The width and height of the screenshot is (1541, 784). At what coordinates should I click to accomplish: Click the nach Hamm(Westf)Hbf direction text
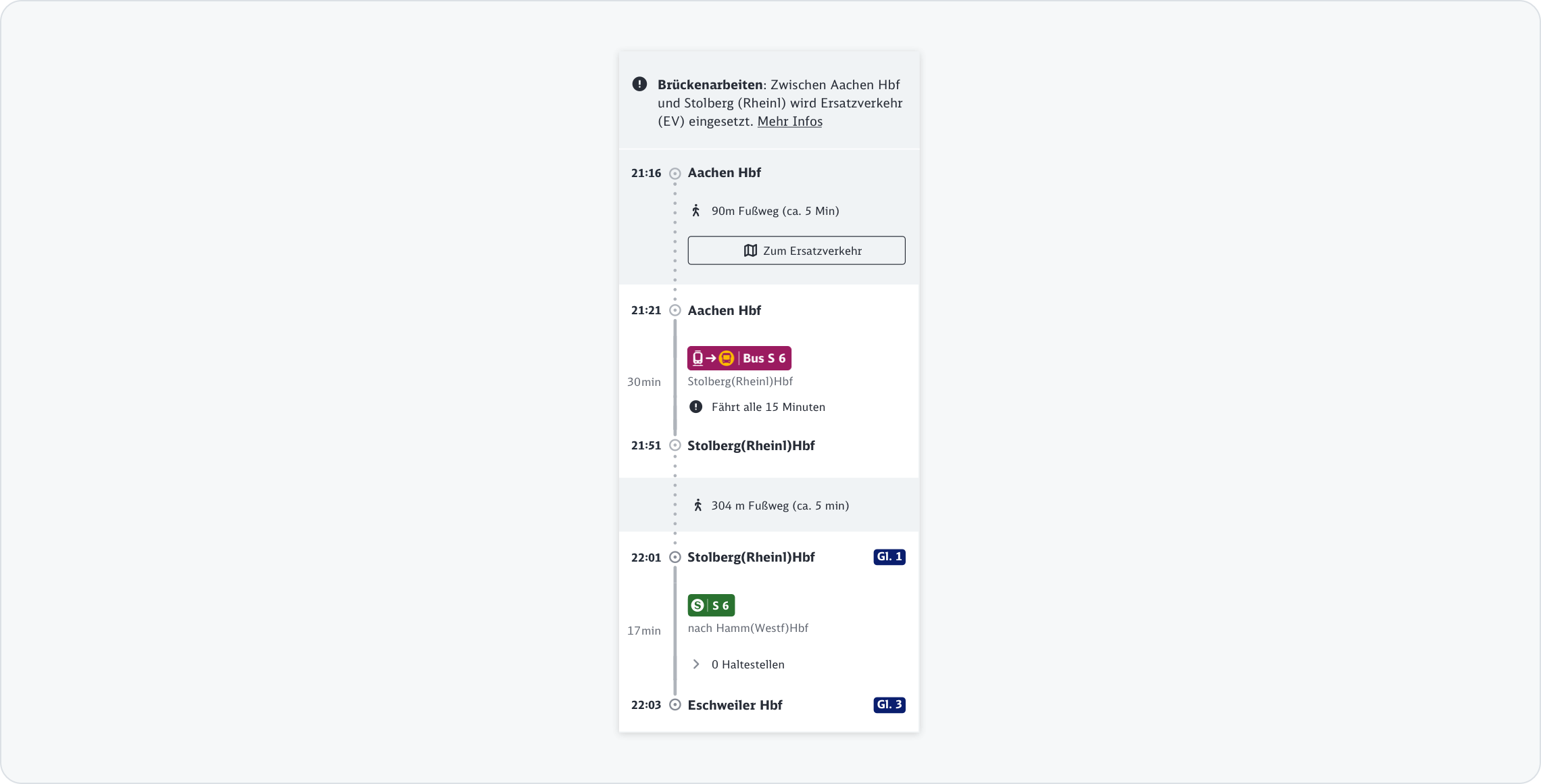748,628
